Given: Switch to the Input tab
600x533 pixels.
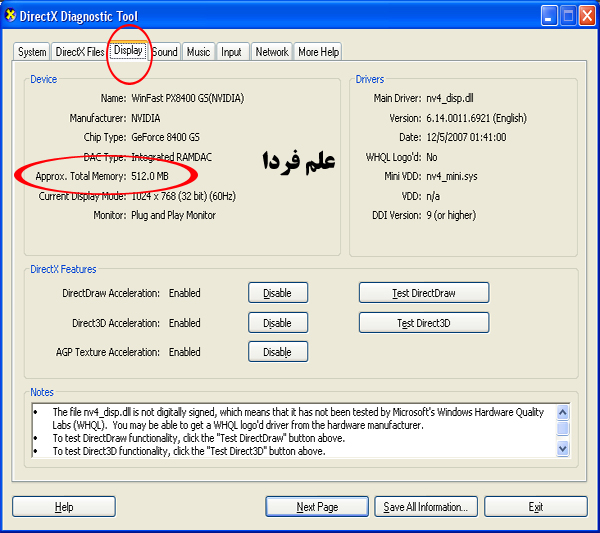Looking at the screenshot, I should 232,52.
